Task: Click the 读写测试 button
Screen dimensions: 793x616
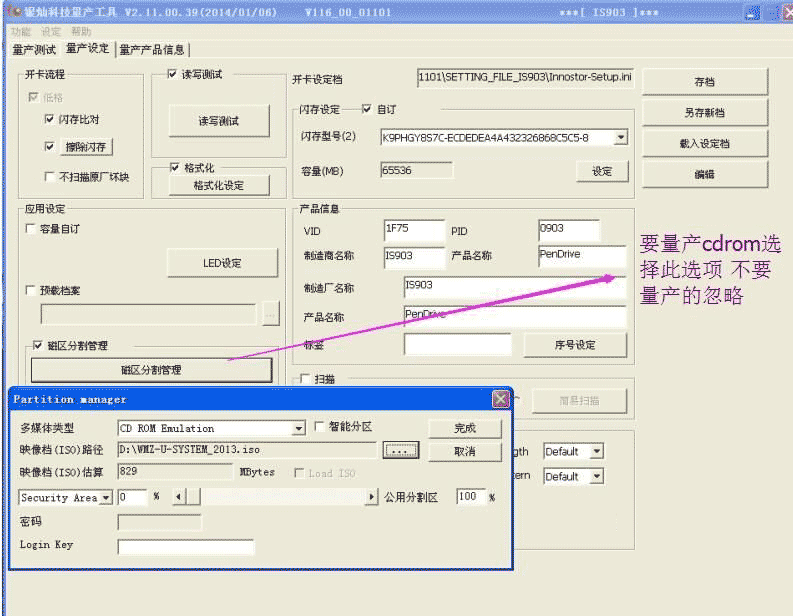Action: [218, 121]
